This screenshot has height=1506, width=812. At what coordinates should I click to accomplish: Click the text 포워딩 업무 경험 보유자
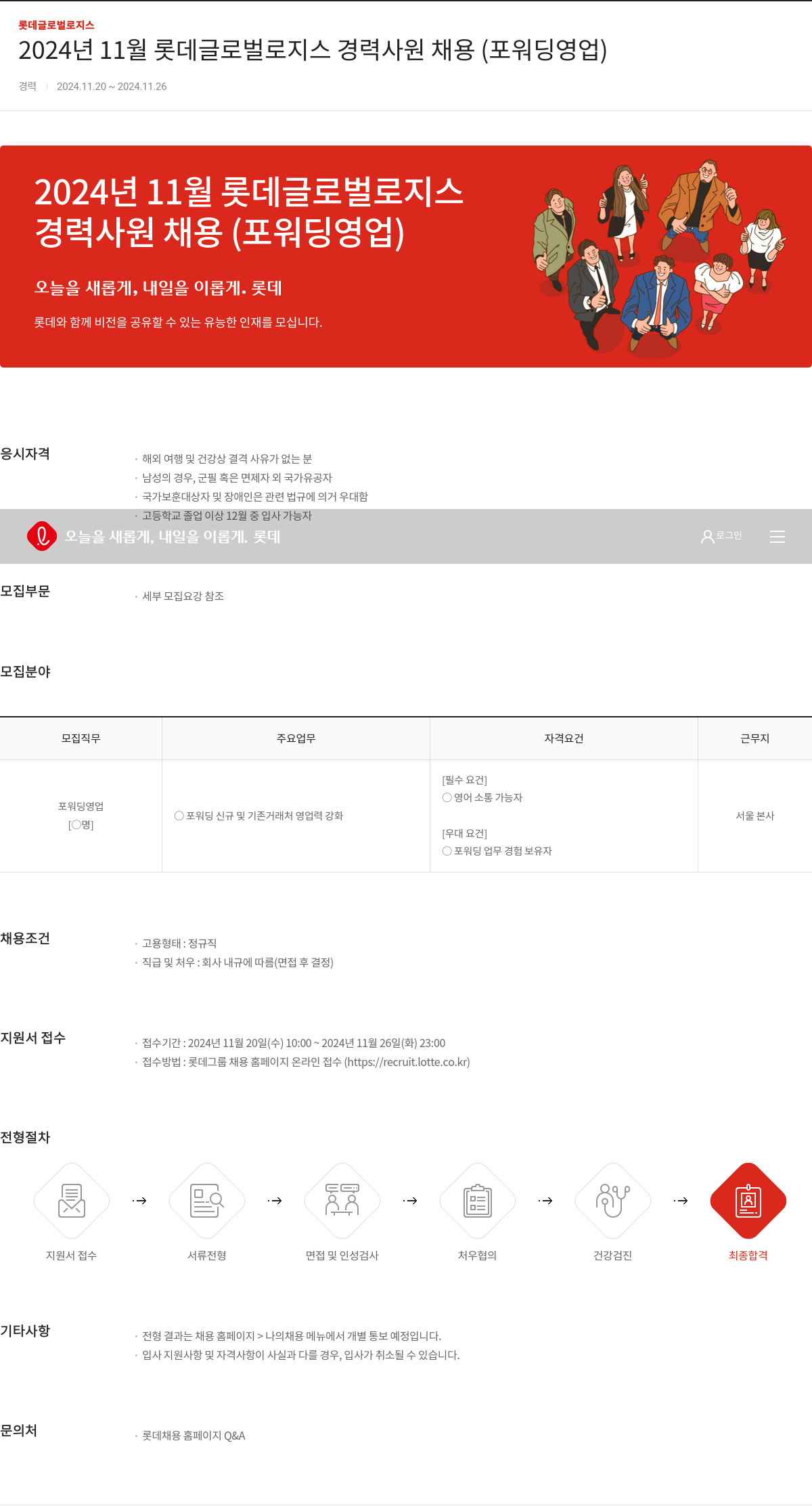tap(503, 851)
